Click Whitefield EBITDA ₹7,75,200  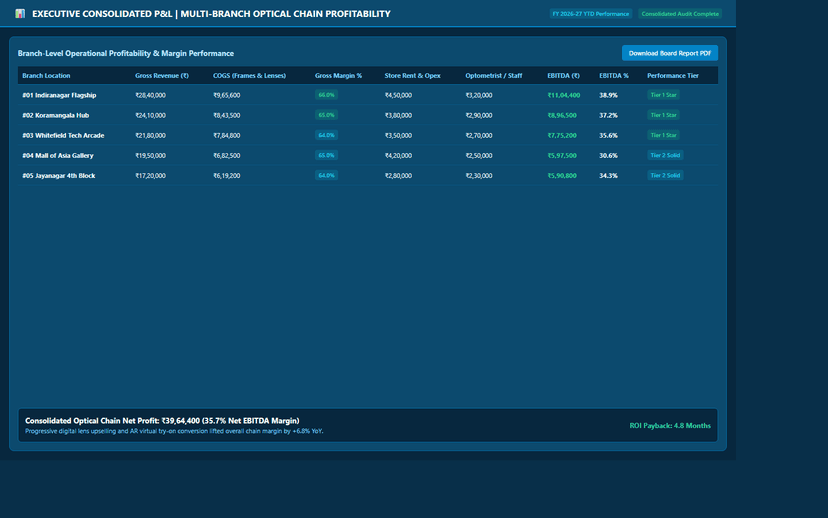click(562, 135)
